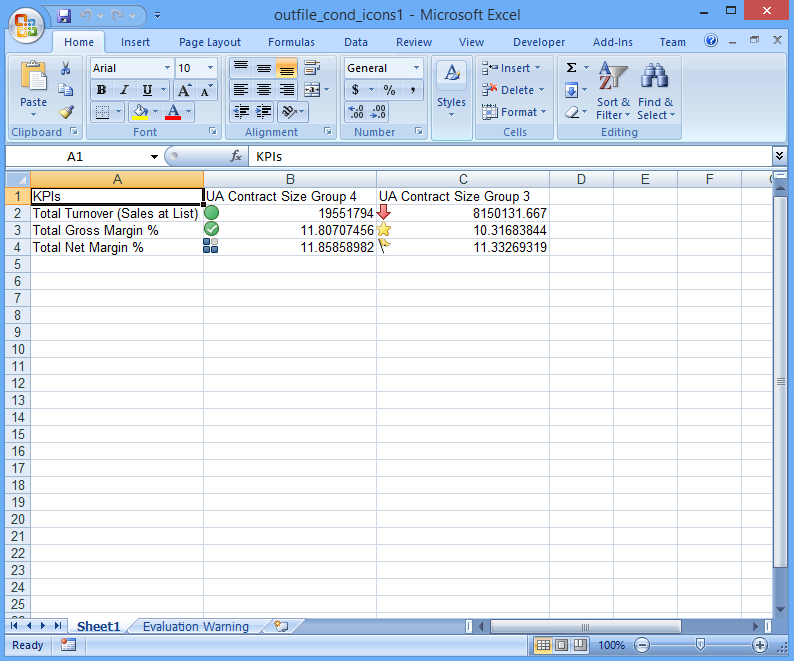Image resolution: width=794 pixels, height=661 pixels.
Task: Select column B header
Action: point(290,179)
